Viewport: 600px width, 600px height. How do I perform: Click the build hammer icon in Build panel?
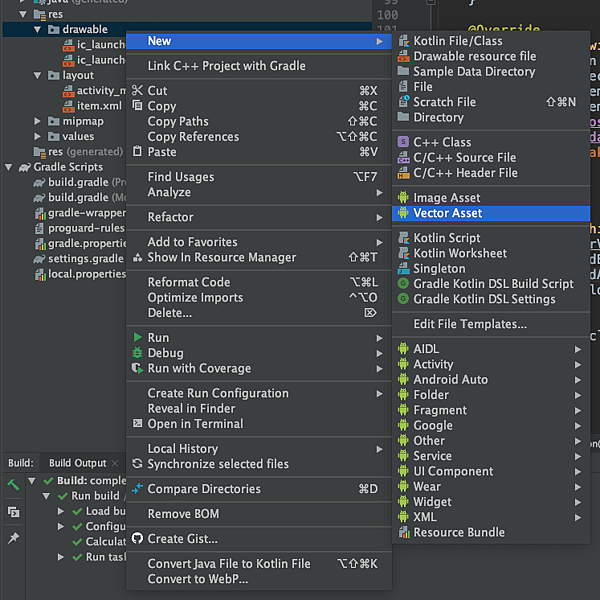(x=13, y=485)
